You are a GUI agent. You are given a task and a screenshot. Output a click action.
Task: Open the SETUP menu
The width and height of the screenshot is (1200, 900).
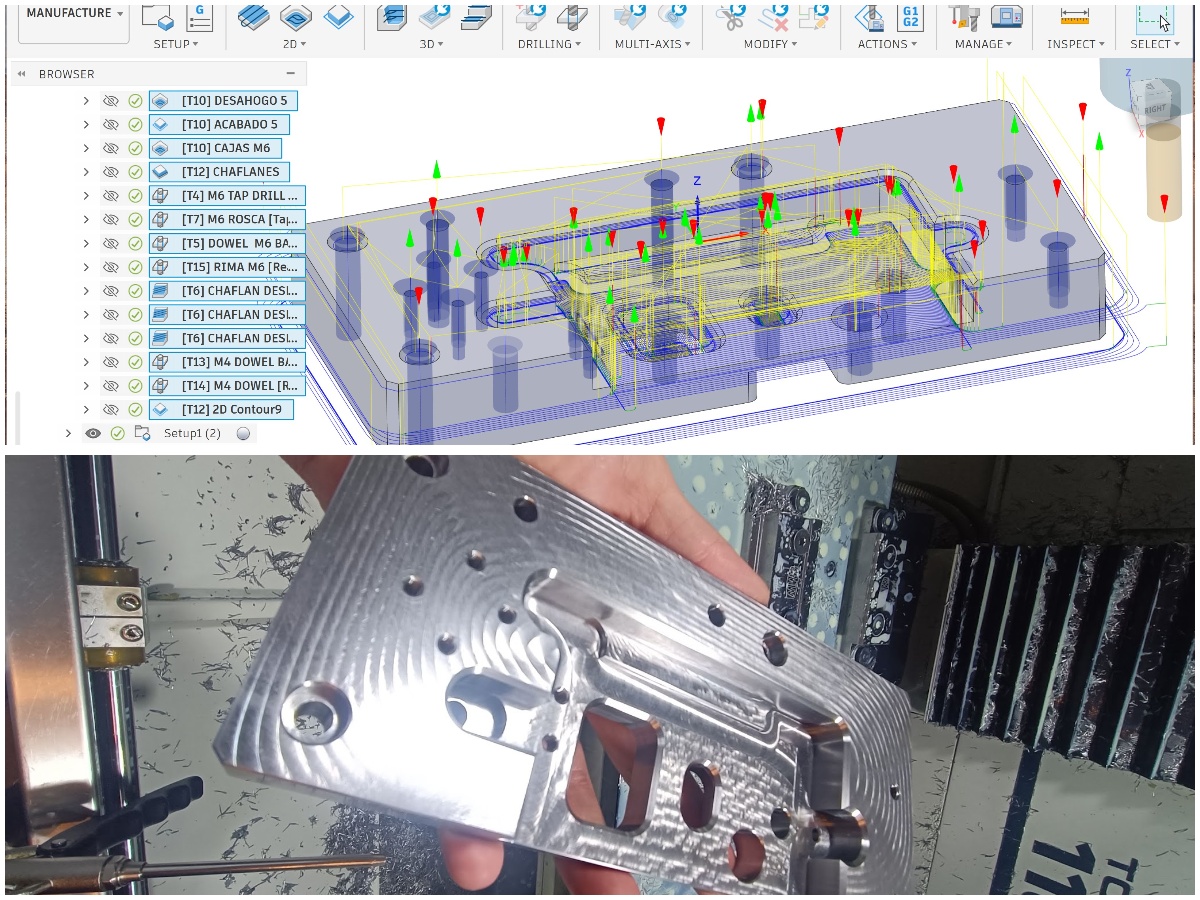[x=176, y=44]
